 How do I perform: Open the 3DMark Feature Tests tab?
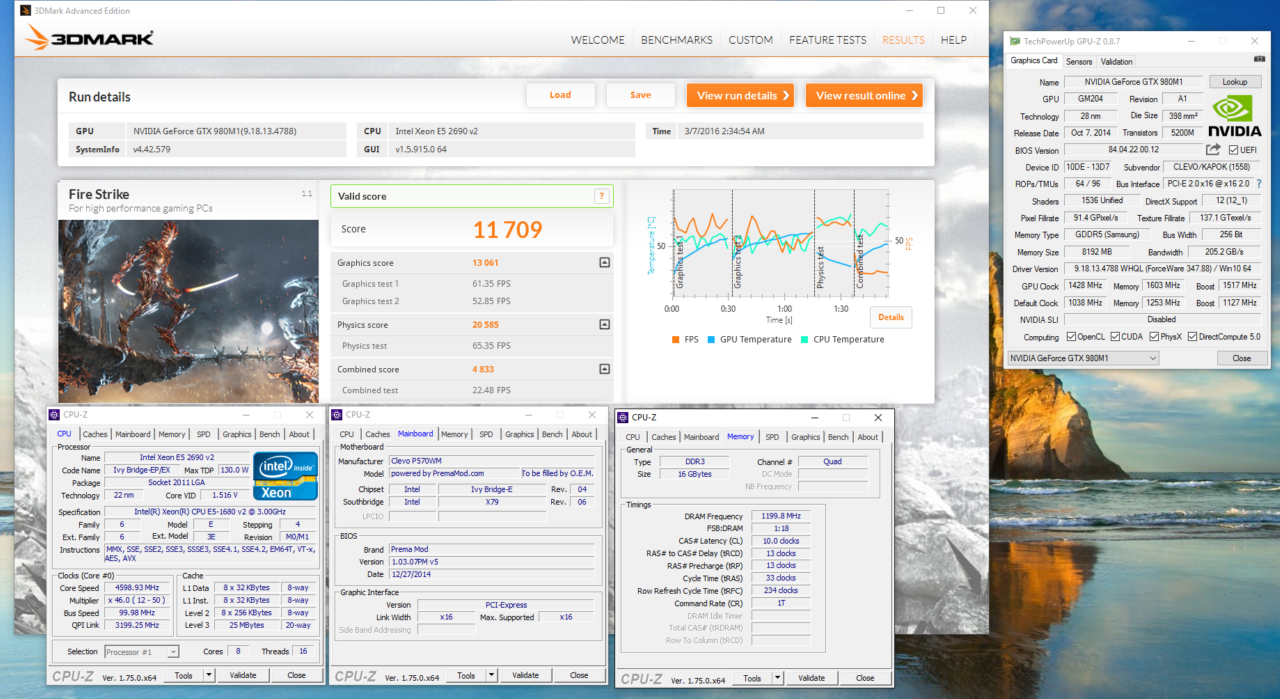(828, 40)
